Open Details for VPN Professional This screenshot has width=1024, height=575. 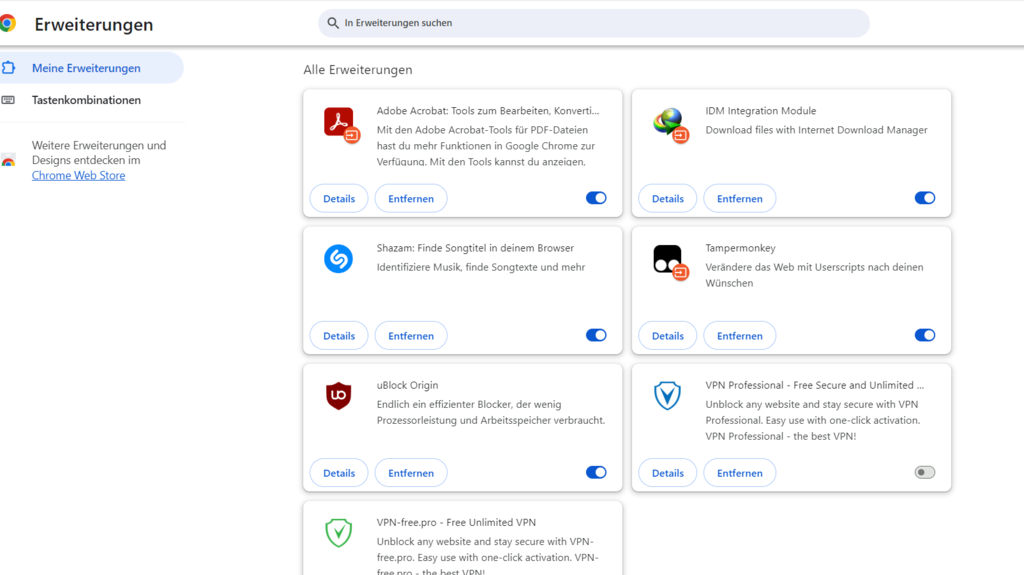click(x=667, y=473)
